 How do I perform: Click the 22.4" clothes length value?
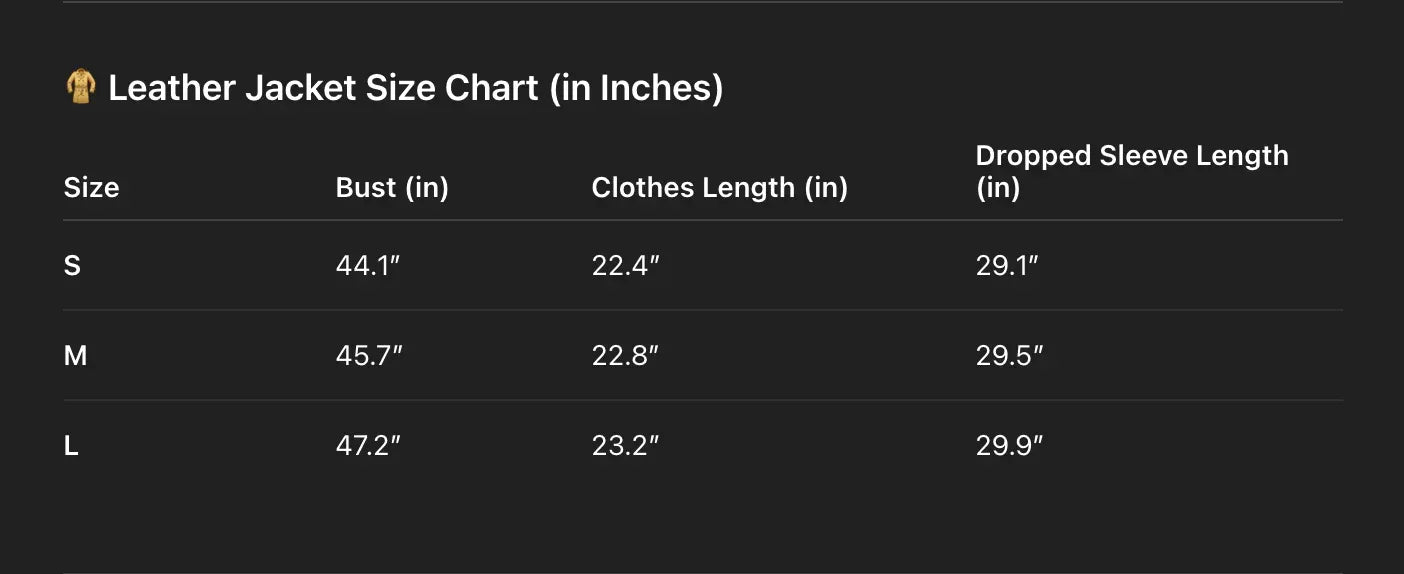625,265
